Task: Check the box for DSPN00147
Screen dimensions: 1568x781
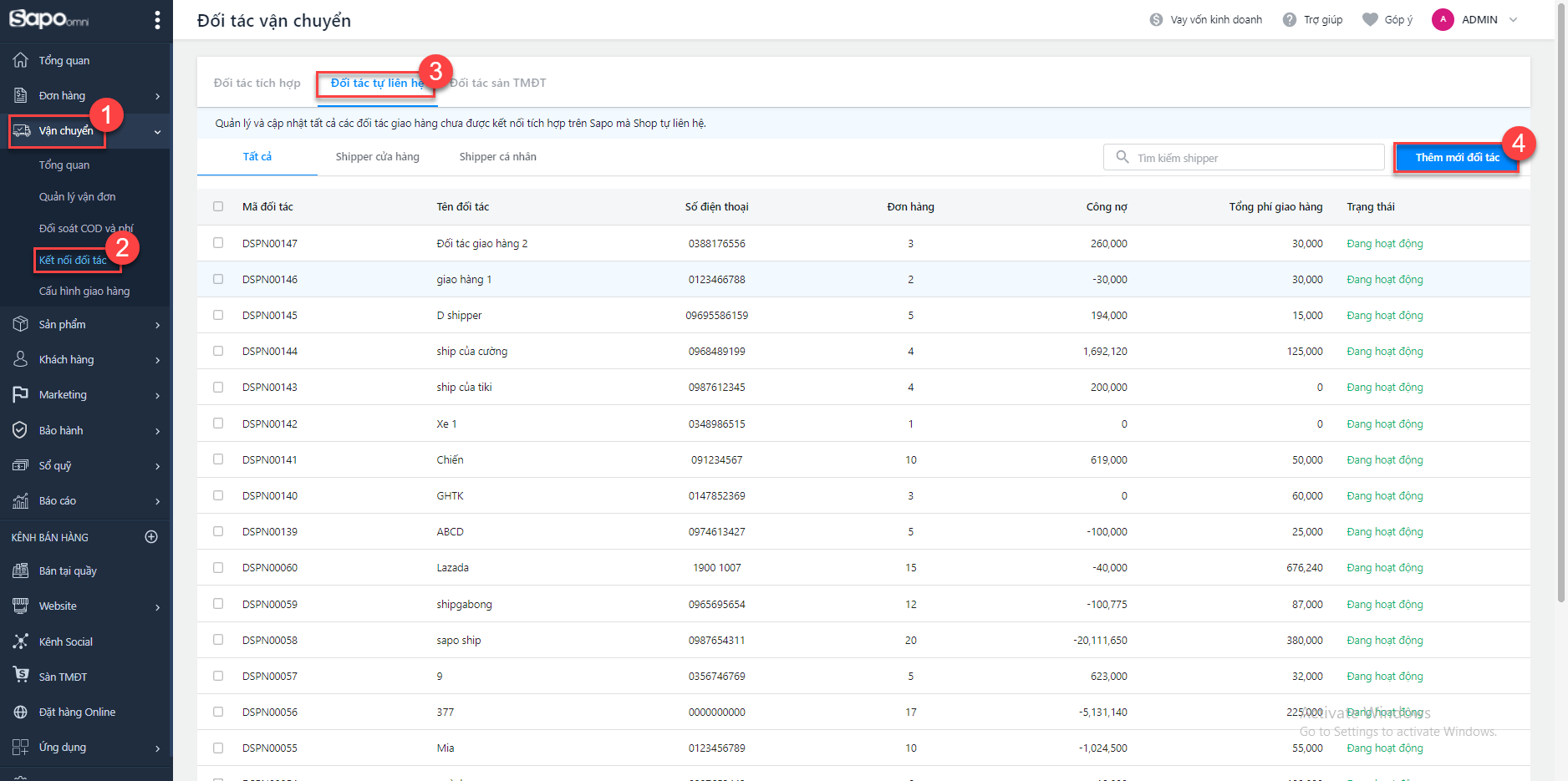Action: tap(218, 243)
